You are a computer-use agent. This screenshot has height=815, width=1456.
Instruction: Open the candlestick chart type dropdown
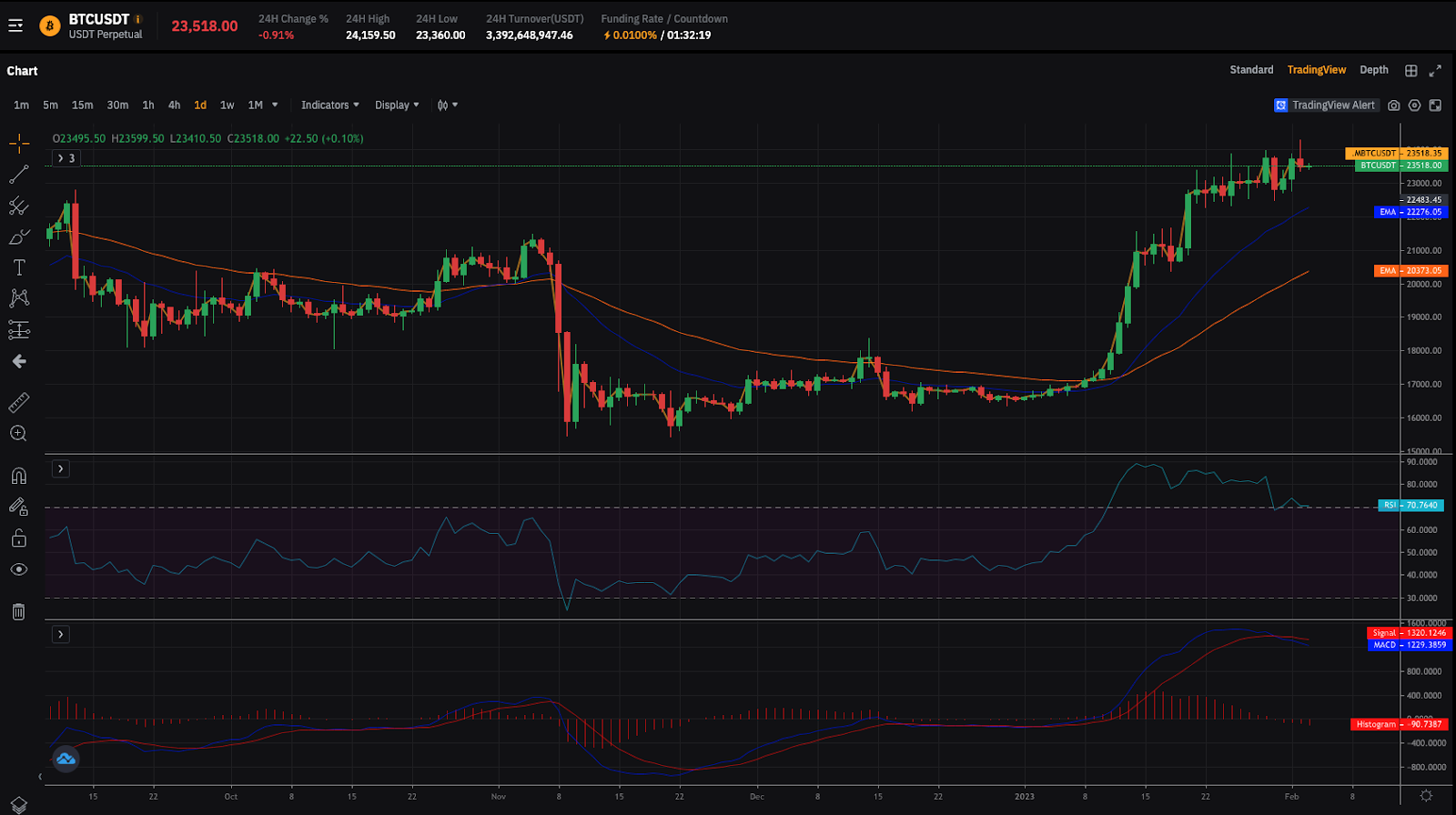(447, 106)
